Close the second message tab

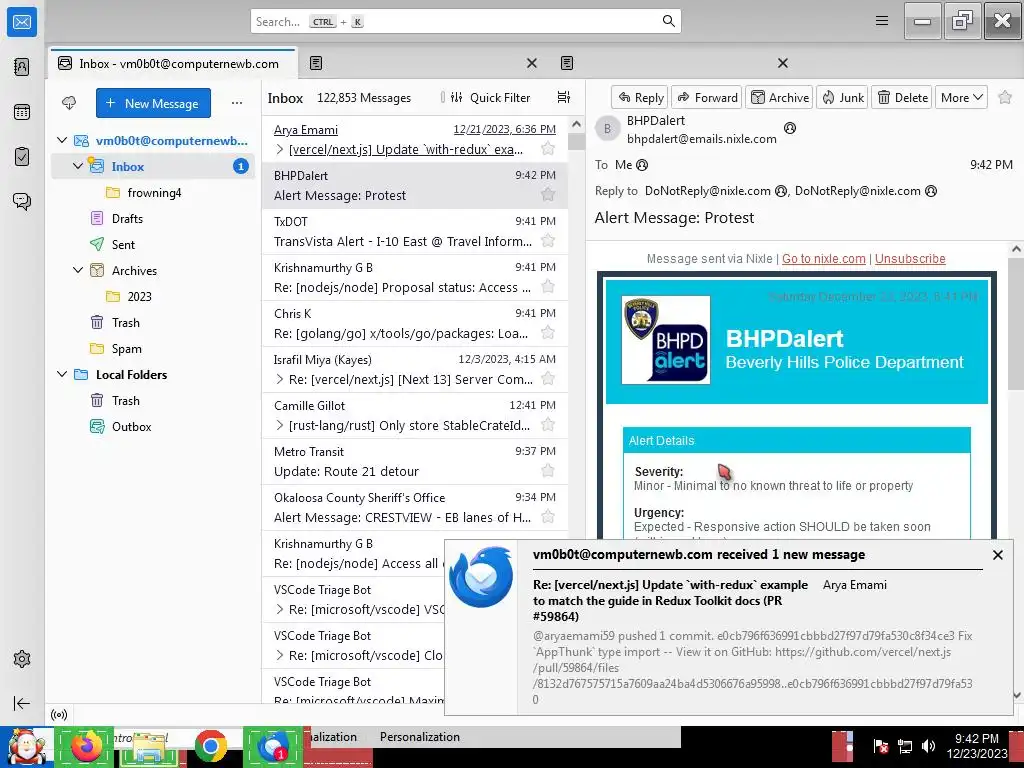tap(532, 63)
